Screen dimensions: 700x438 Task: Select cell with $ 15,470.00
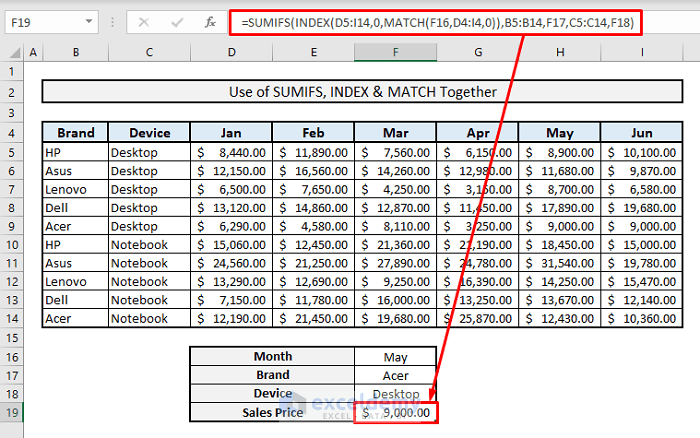coord(642,282)
